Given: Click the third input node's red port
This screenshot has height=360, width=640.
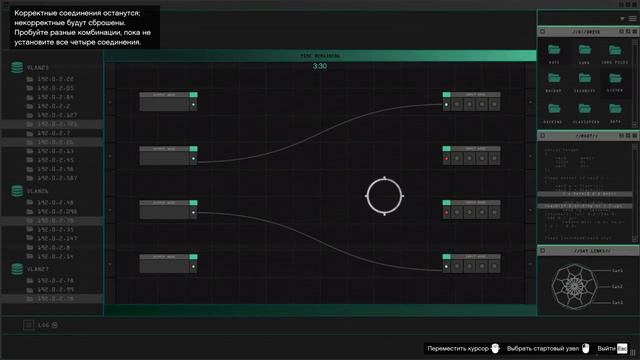Looking at the screenshot, I should 446,212.
